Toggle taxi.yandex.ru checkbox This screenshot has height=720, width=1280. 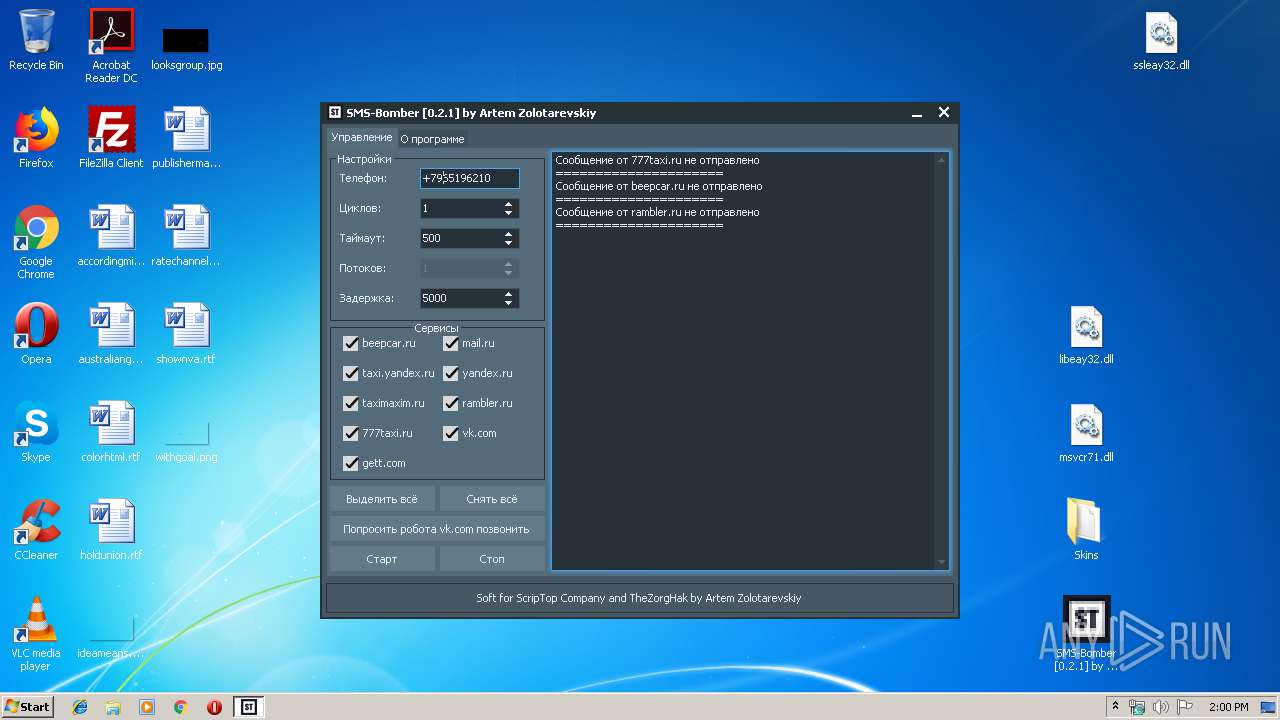coord(351,373)
